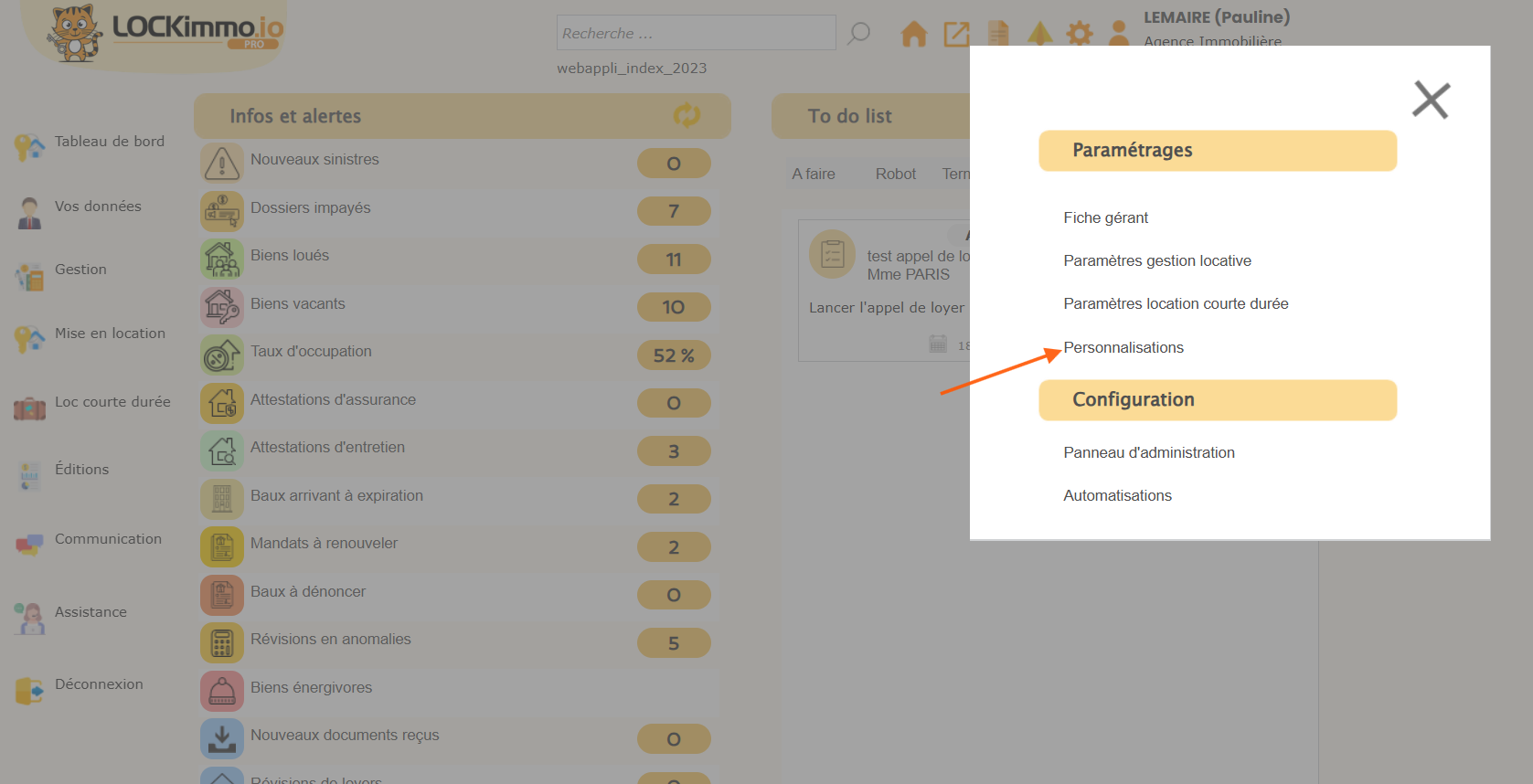Click the Révisions en anomalies calculator icon
The height and width of the screenshot is (784, 1533).
point(222,643)
